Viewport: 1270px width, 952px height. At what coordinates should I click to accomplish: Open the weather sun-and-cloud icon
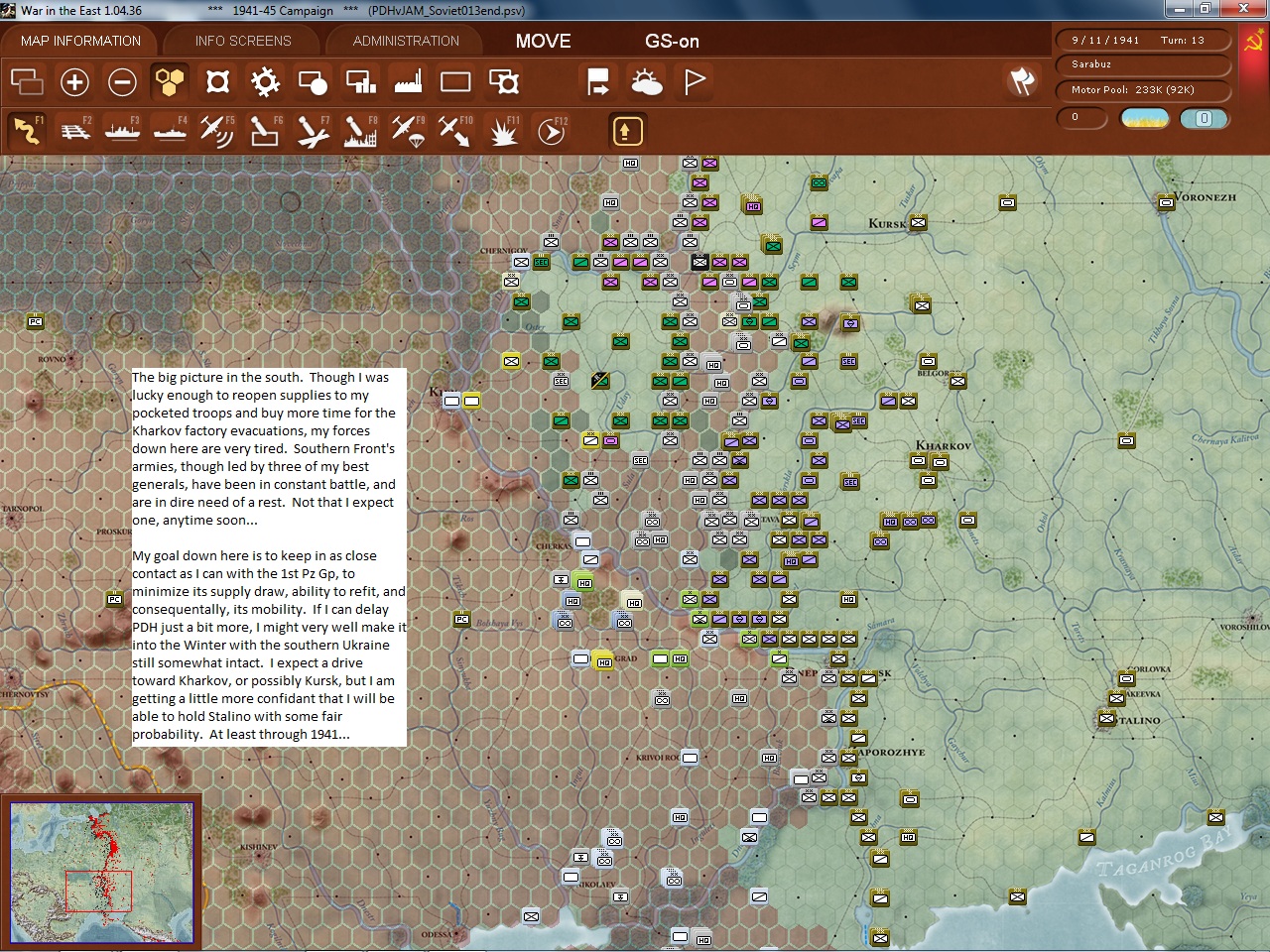[647, 81]
